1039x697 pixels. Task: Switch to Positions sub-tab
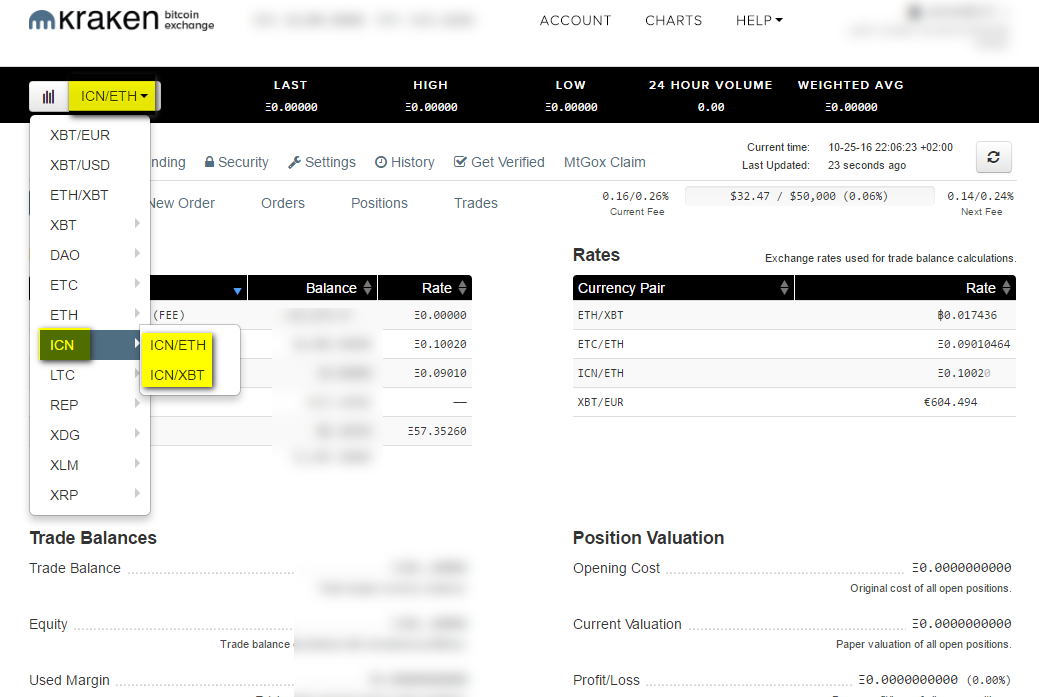(x=379, y=203)
